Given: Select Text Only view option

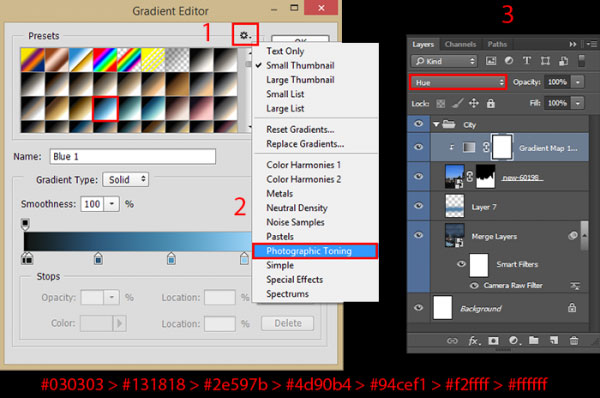Looking at the screenshot, I should (x=285, y=51).
